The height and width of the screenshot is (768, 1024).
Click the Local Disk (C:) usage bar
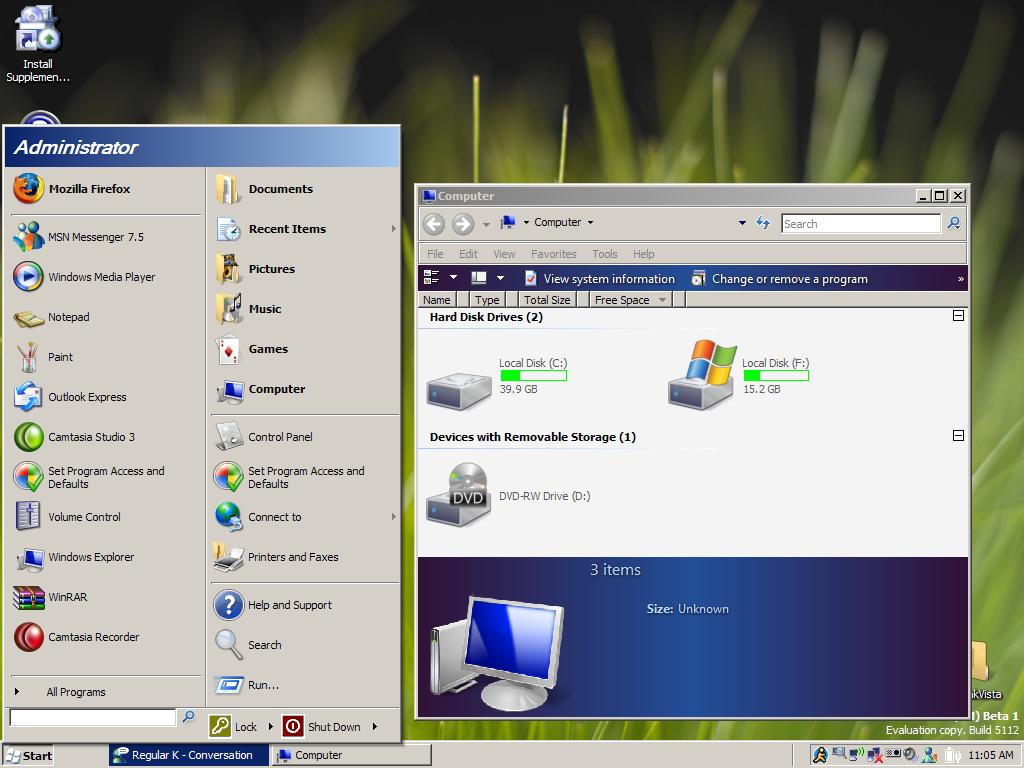click(534, 376)
